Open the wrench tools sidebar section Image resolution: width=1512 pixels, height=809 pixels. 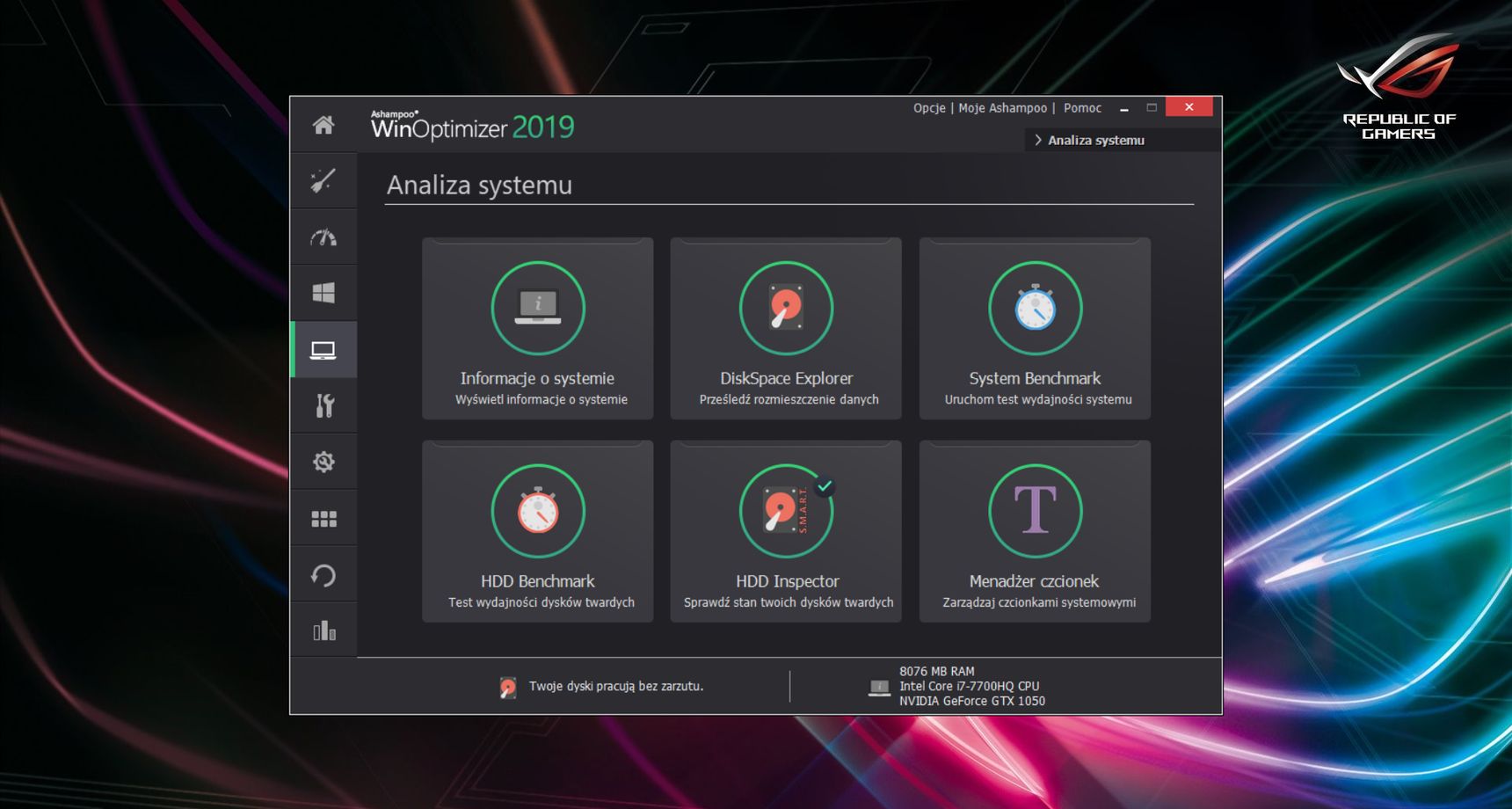(x=323, y=405)
